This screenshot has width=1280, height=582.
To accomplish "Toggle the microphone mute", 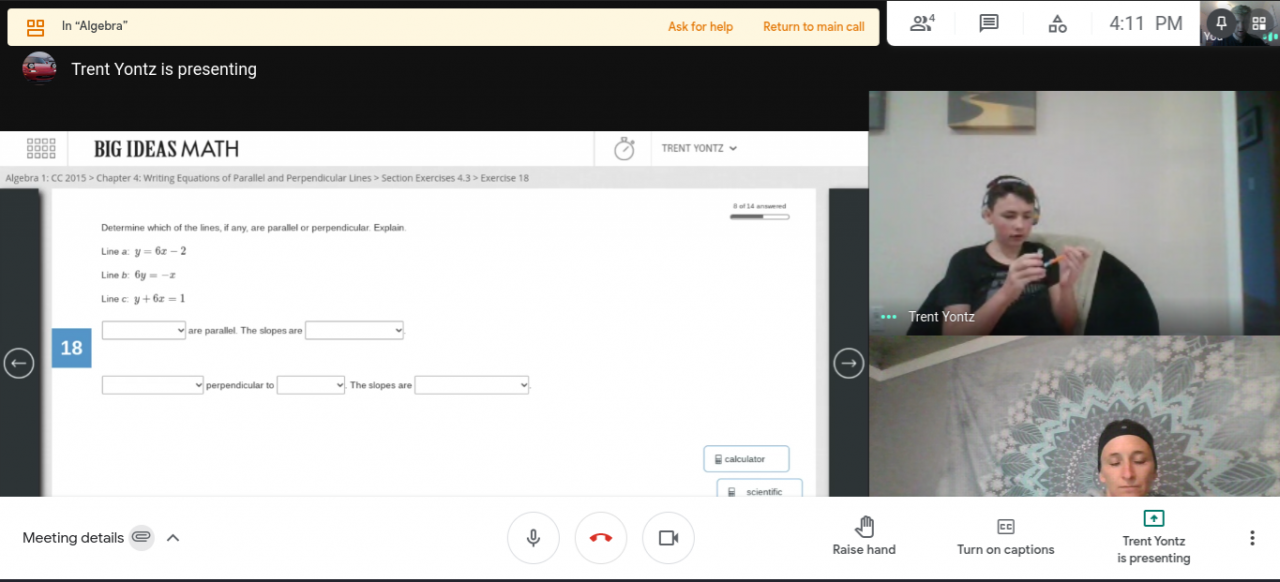I will coord(533,538).
